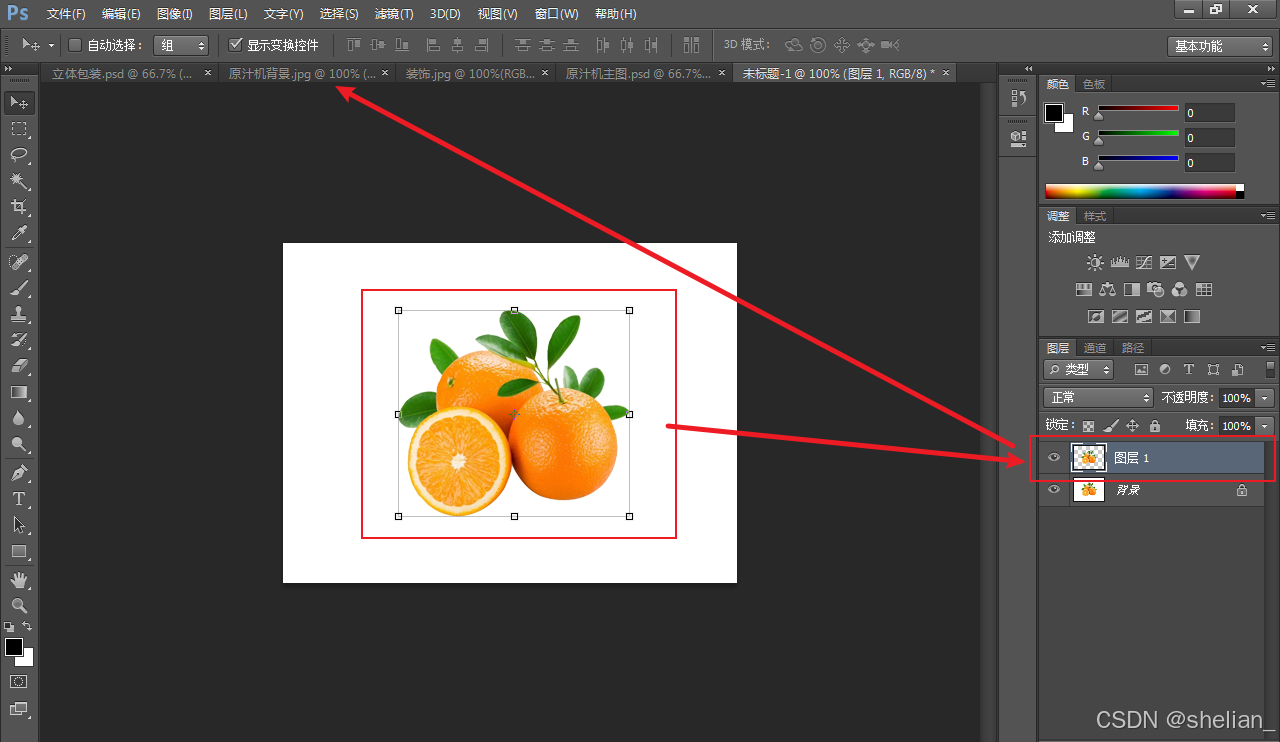Screen dimensions: 1280x742
Task: Hide 图层 1 with its eye icon
Action: 1053,458
